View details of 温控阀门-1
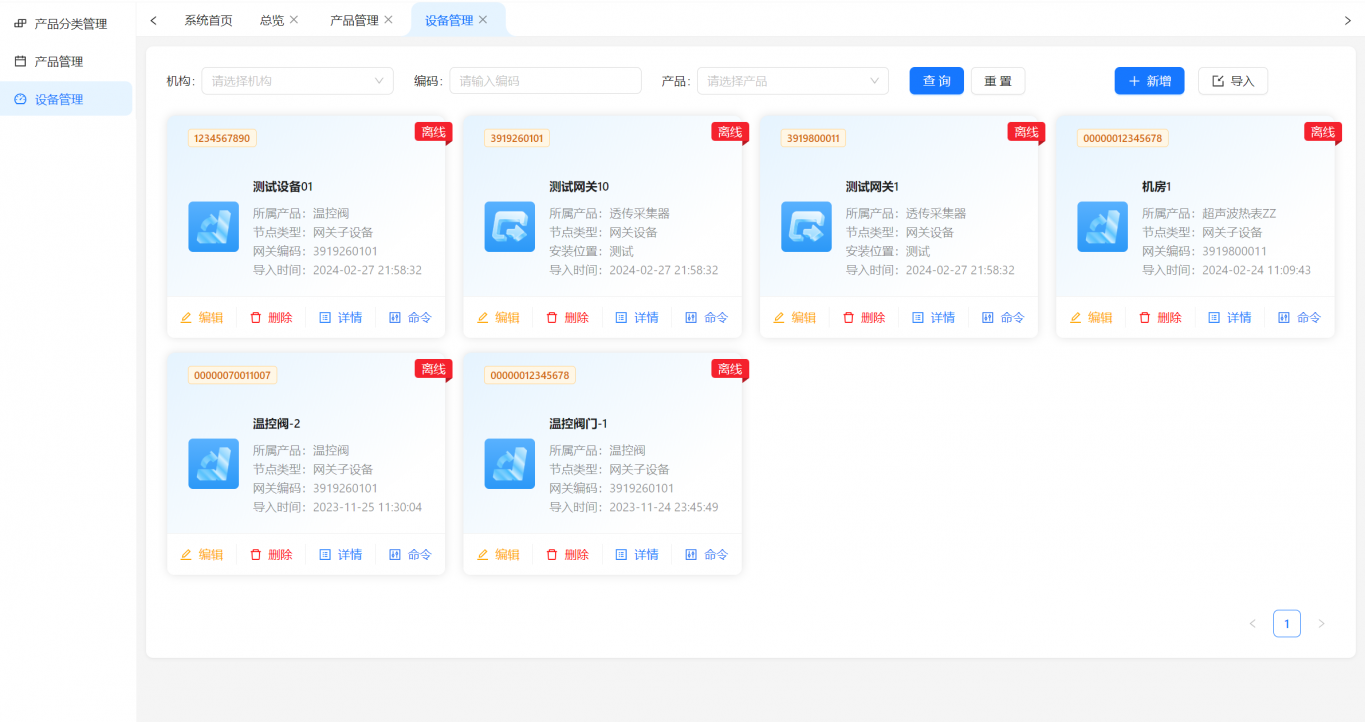The image size is (1365, 722). point(637,555)
